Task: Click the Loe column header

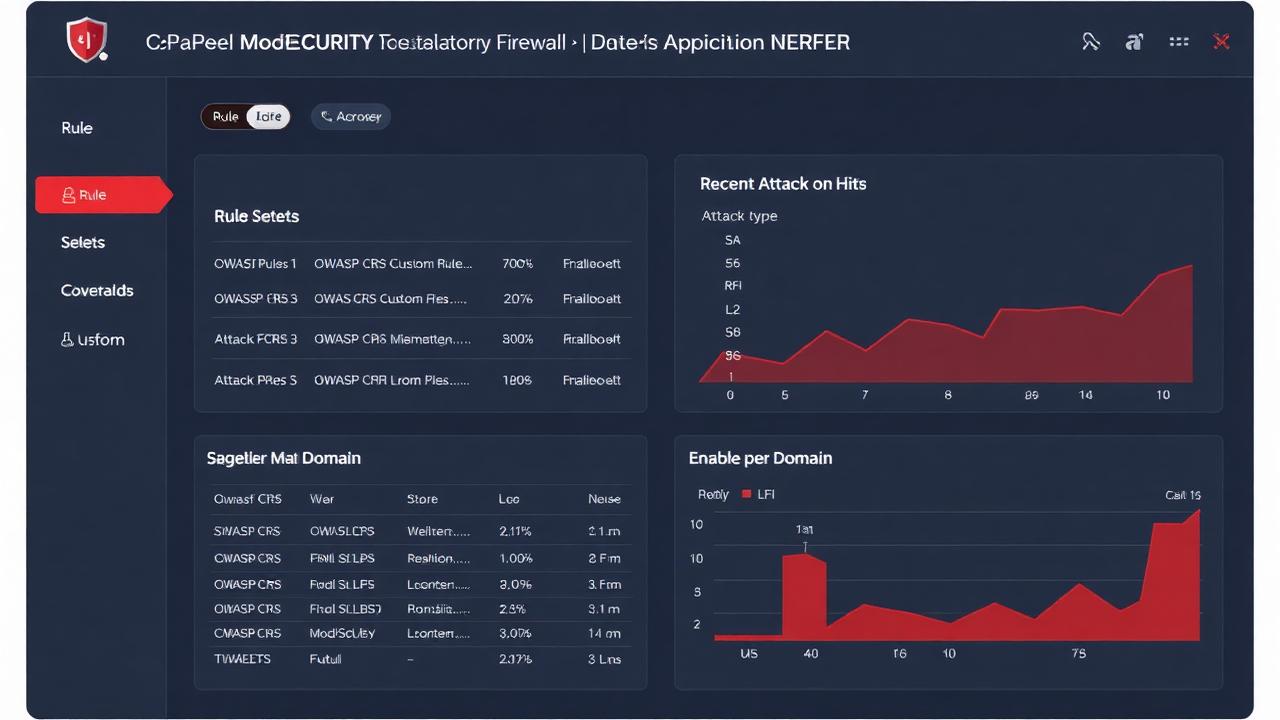Action: pos(509,499)
